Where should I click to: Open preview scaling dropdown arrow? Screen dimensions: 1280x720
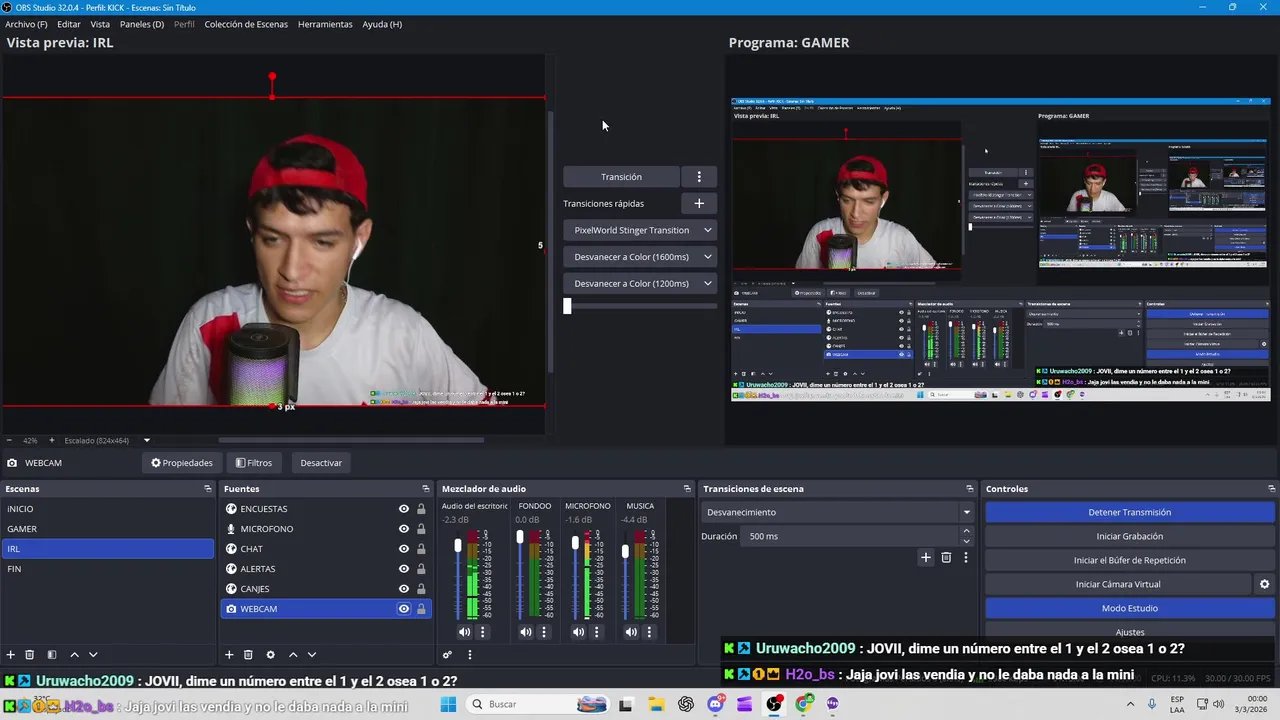[146, 440]
